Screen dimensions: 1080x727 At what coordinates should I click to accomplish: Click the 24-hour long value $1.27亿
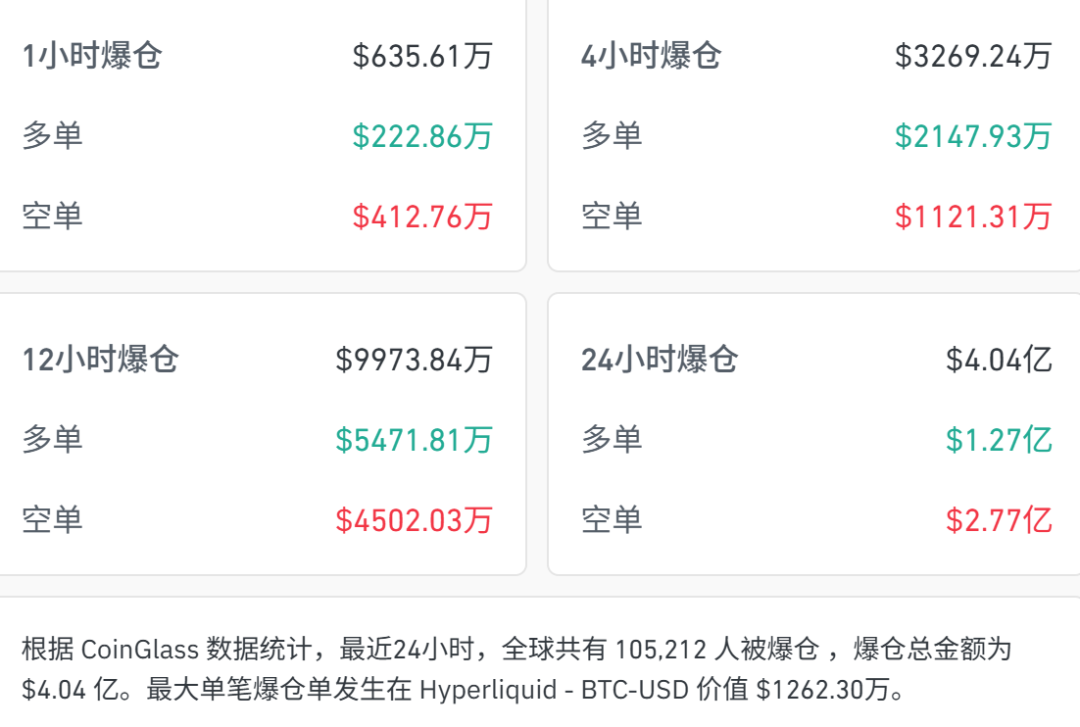tap(999, 439)
